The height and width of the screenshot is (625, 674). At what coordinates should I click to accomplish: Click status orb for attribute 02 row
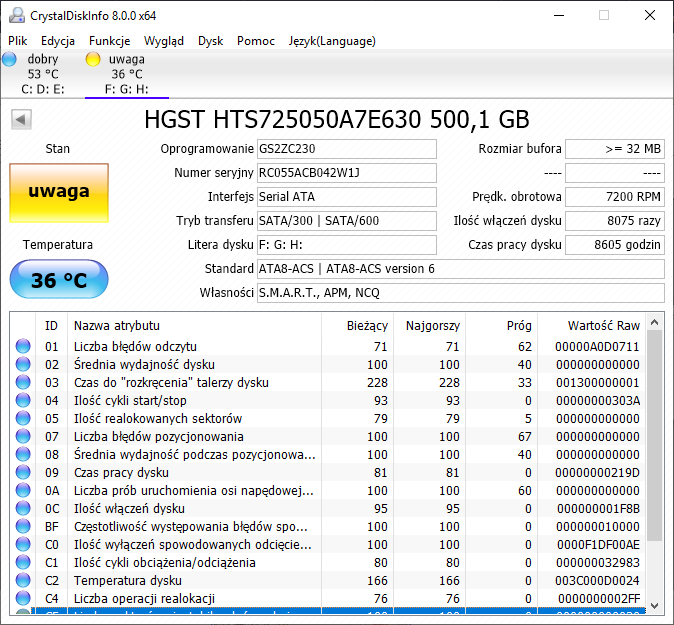(23, 364)
